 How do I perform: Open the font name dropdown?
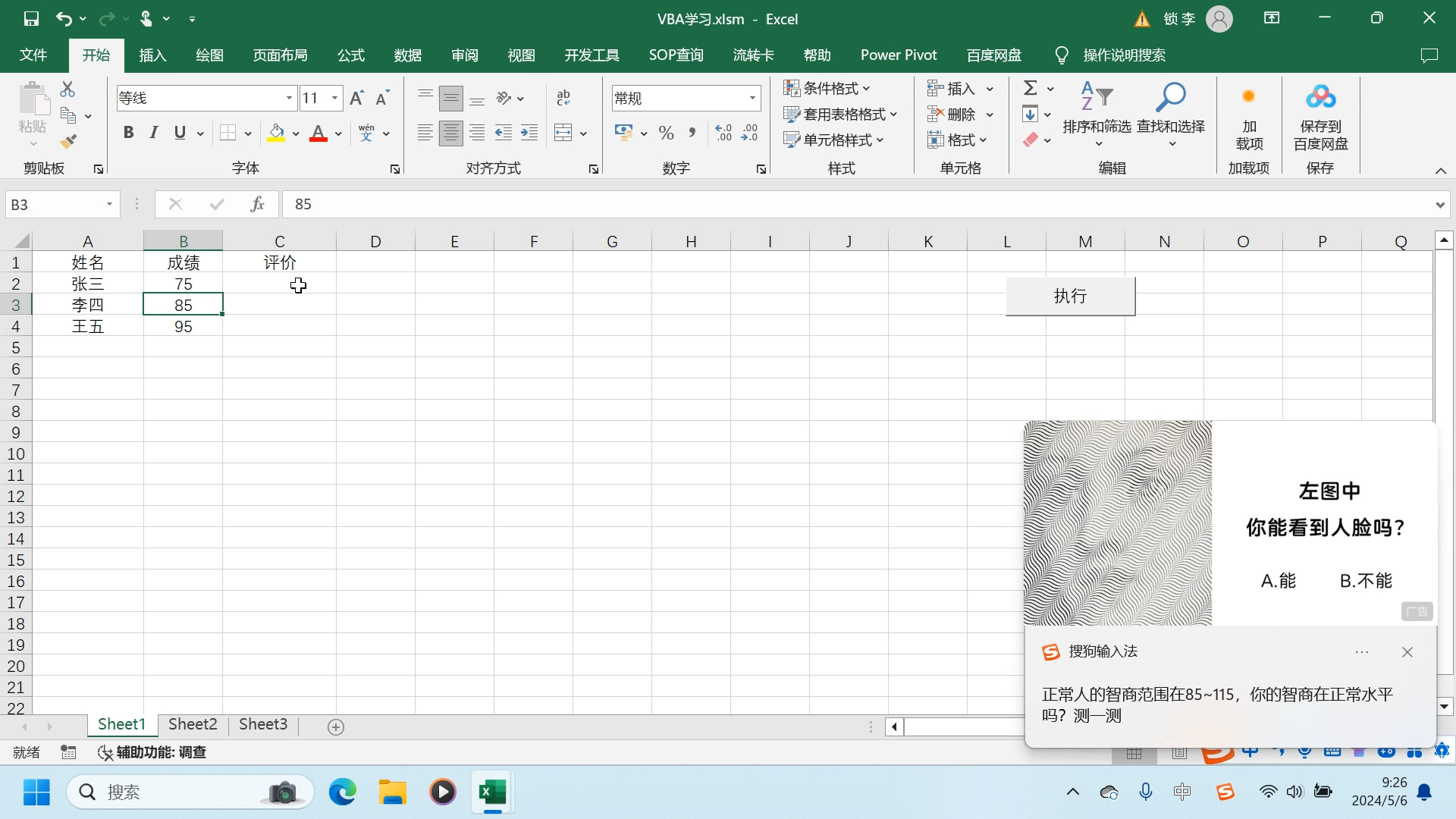pos(289,98)
